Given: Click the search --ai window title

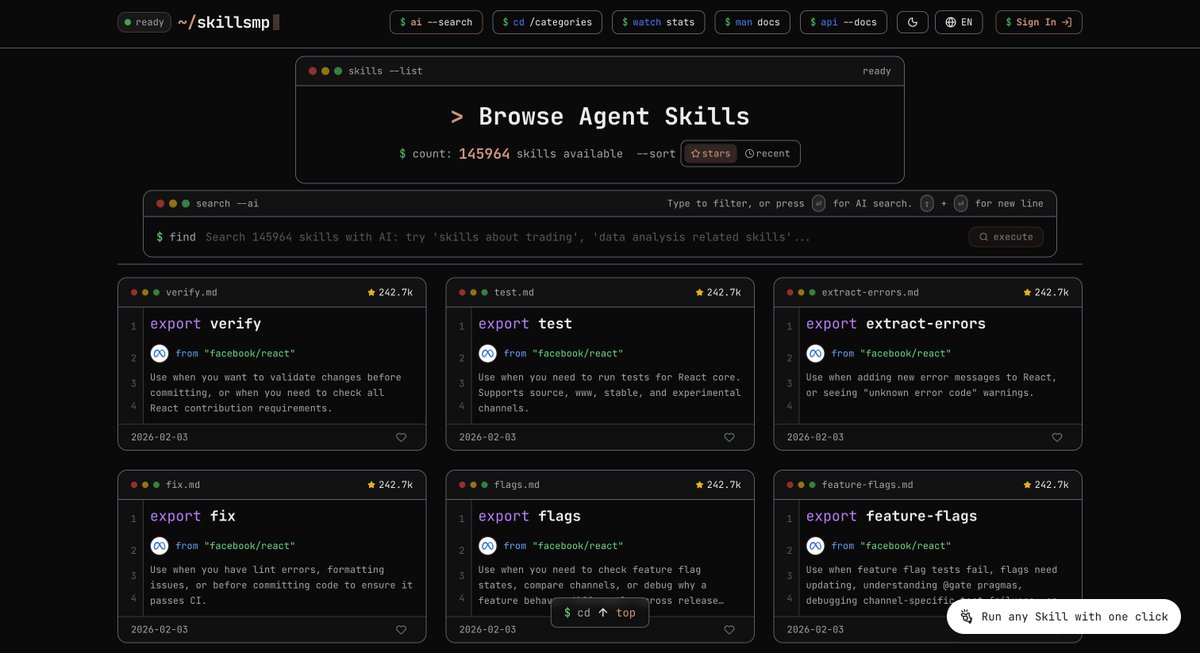Looking at the screenshot, I should tap(227, 203).
